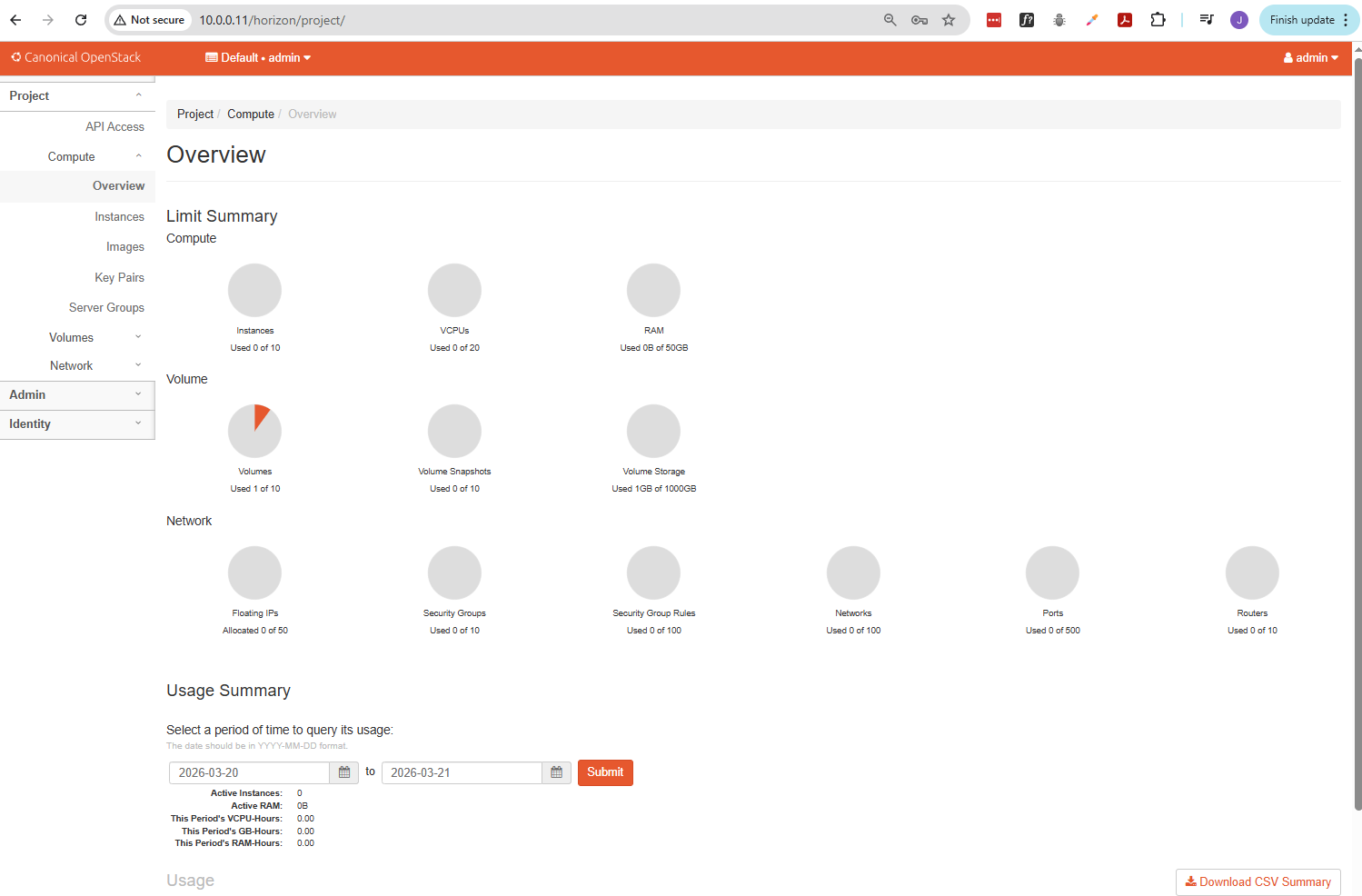This screenshot has height=896, width=1362.
Task: Open the password key icon
Action: click(920, 20)
